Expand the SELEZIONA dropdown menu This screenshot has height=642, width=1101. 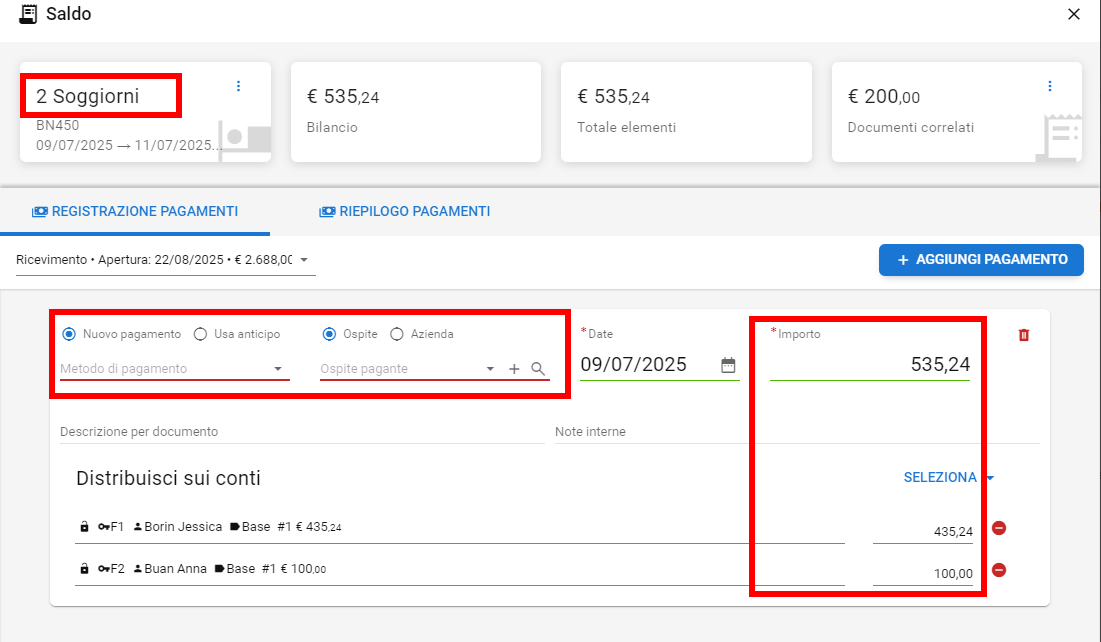pos(949,478)
